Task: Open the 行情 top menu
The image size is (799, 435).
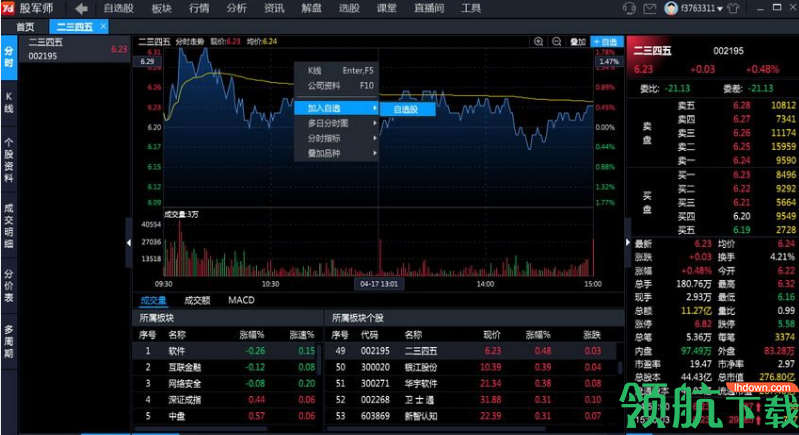Action: click(199, 8)
